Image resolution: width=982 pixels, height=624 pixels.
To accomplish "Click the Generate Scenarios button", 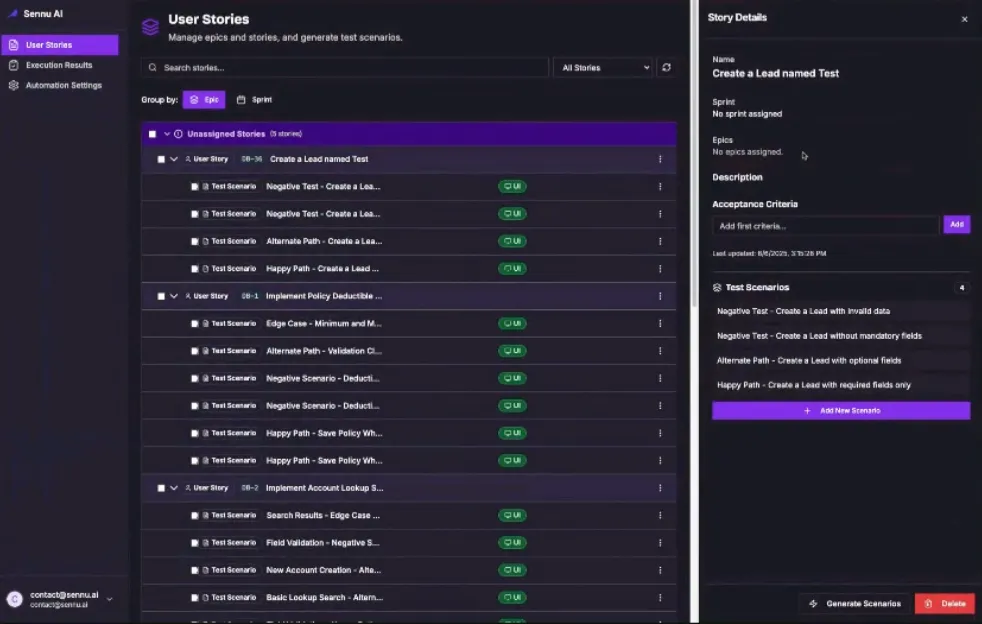I will (855, 604).
